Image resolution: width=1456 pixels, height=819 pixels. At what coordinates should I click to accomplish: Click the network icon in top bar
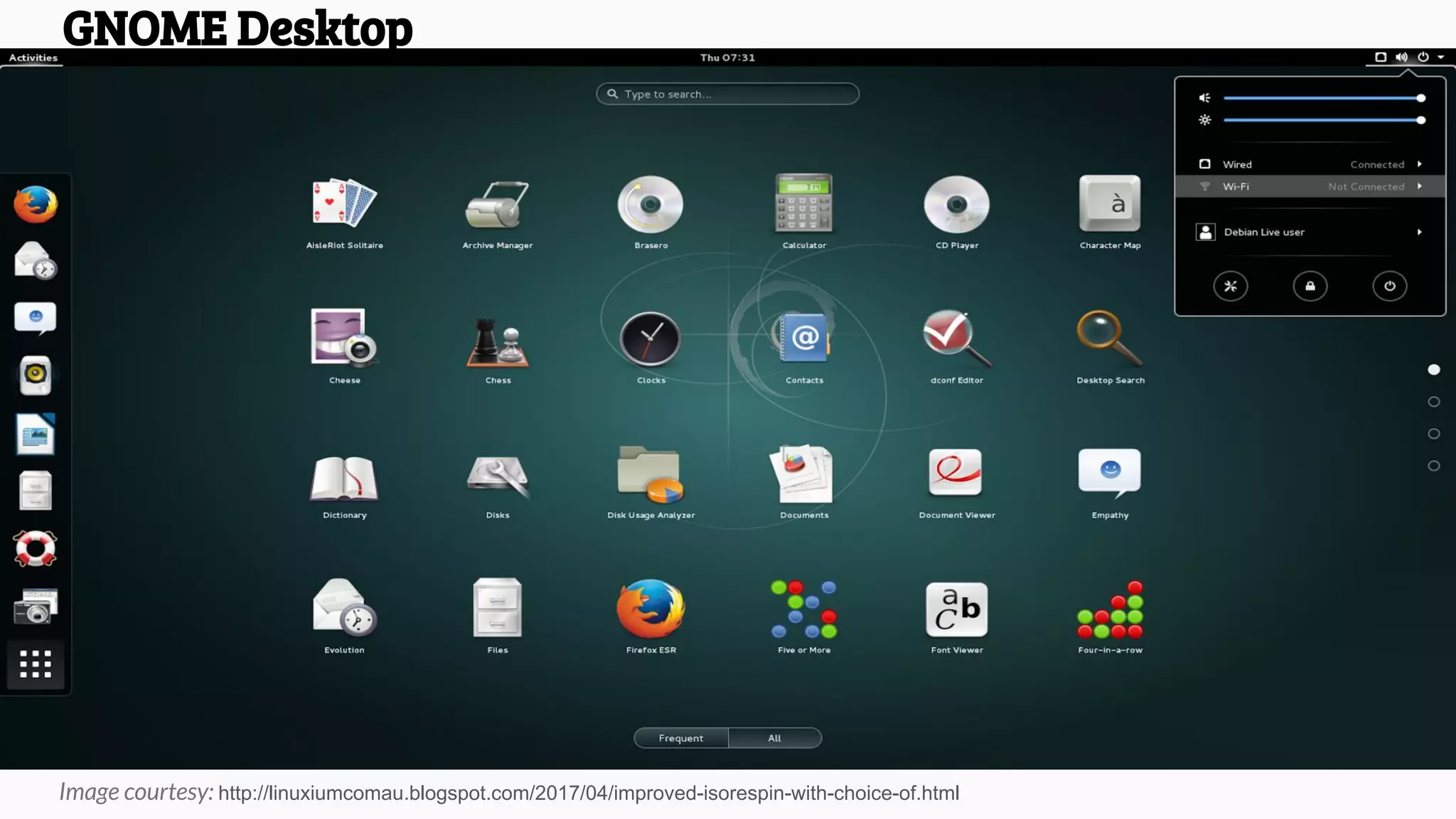point(1381,58)
